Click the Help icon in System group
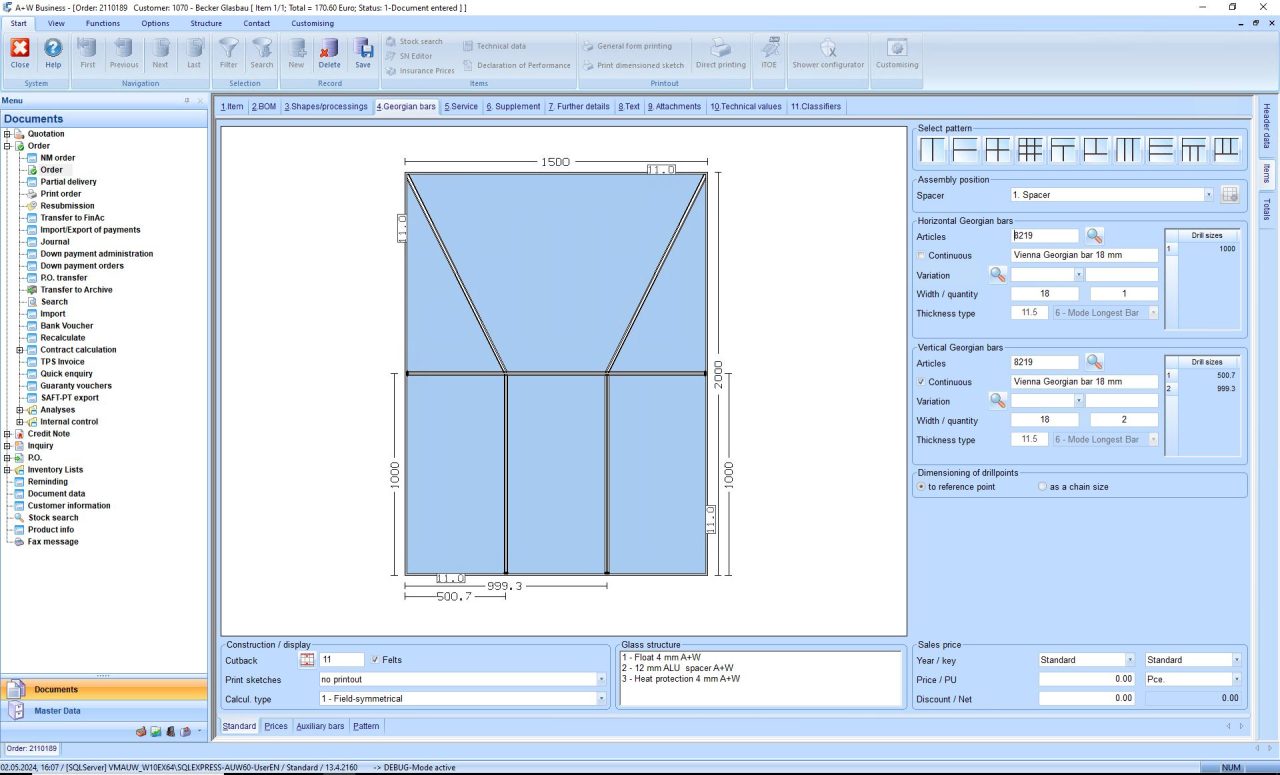The width and height of the screenshot is (1280, 775). pyautogui.click(x=53, y=51)
